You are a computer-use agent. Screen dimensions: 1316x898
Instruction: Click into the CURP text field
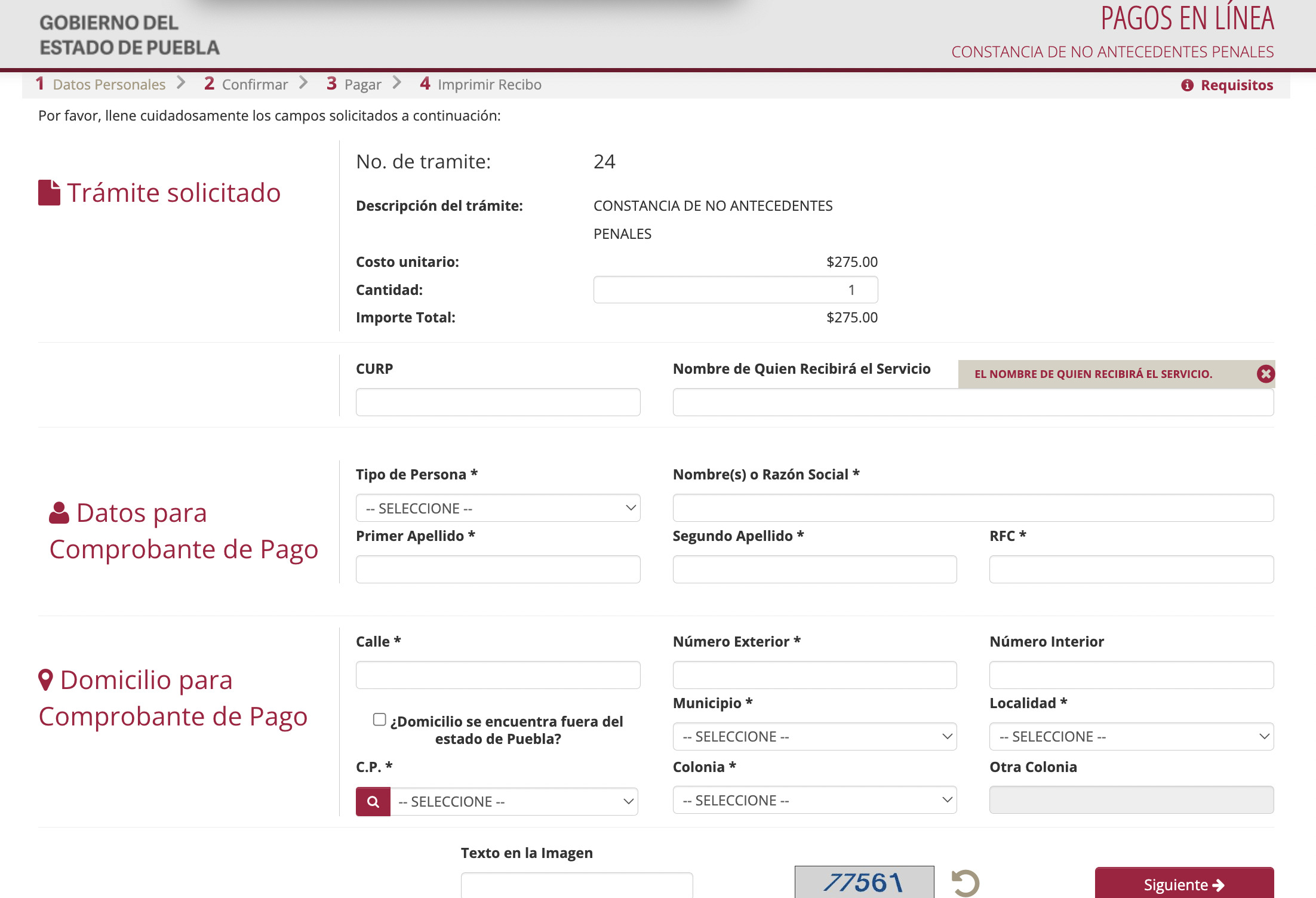click(497, 402)
